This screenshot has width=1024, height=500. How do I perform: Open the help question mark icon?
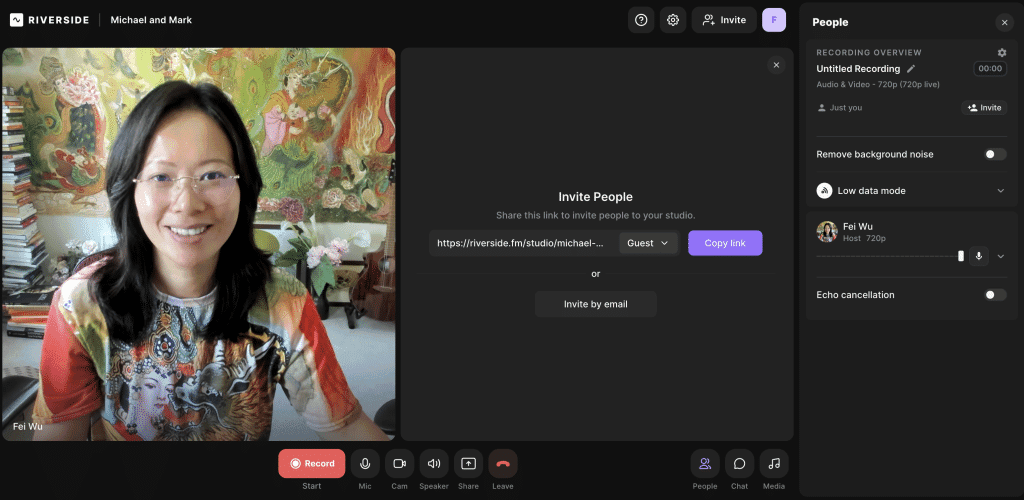641,20
